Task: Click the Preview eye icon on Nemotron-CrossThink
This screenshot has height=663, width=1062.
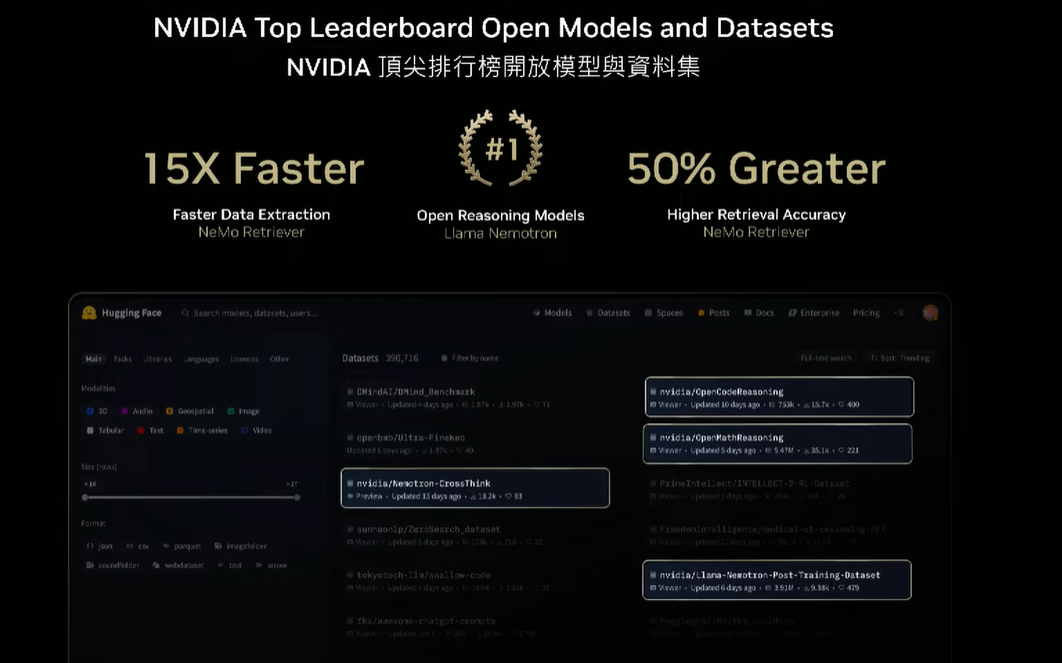Action: click(x=350, y=496)
